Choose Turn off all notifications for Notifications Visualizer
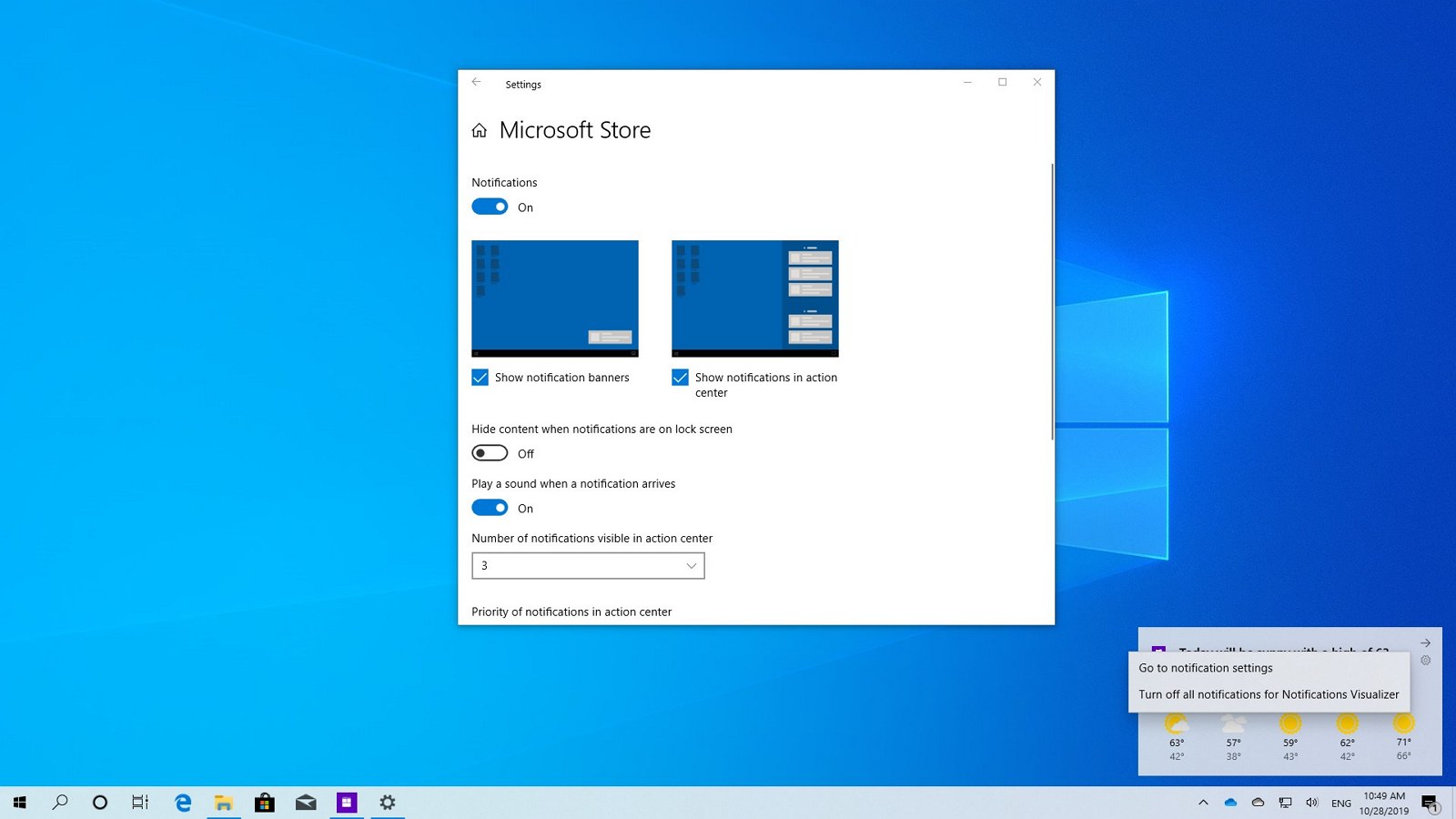The height and width of the screenshot is (819, 1456). [1269, 694]
